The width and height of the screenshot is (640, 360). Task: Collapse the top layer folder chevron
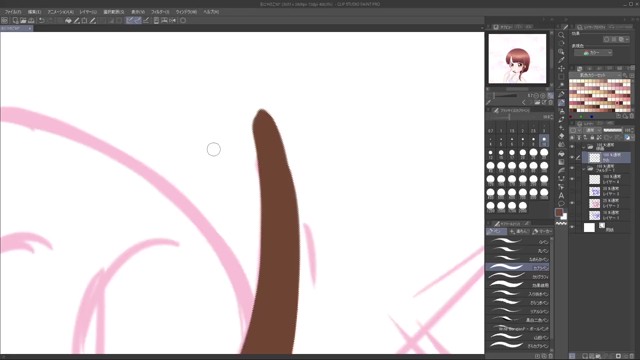point(584,147)
